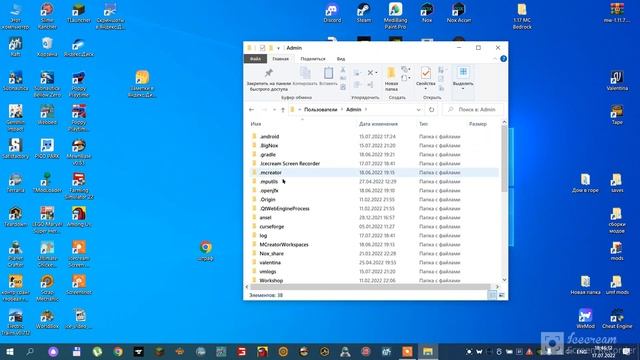Create a folder with the Новая папка button
Viewport: 640px width, 360px height.
pyautogui.click(x=391, y=79)
